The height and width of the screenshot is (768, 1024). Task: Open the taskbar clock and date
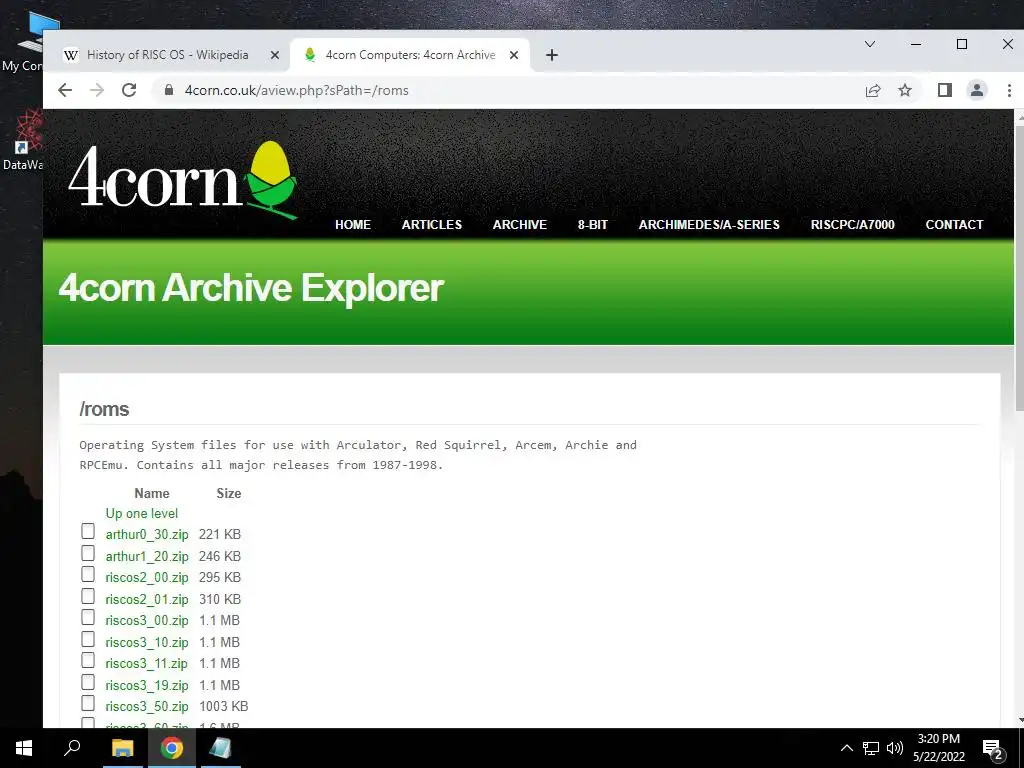click(x=938, y=748)
